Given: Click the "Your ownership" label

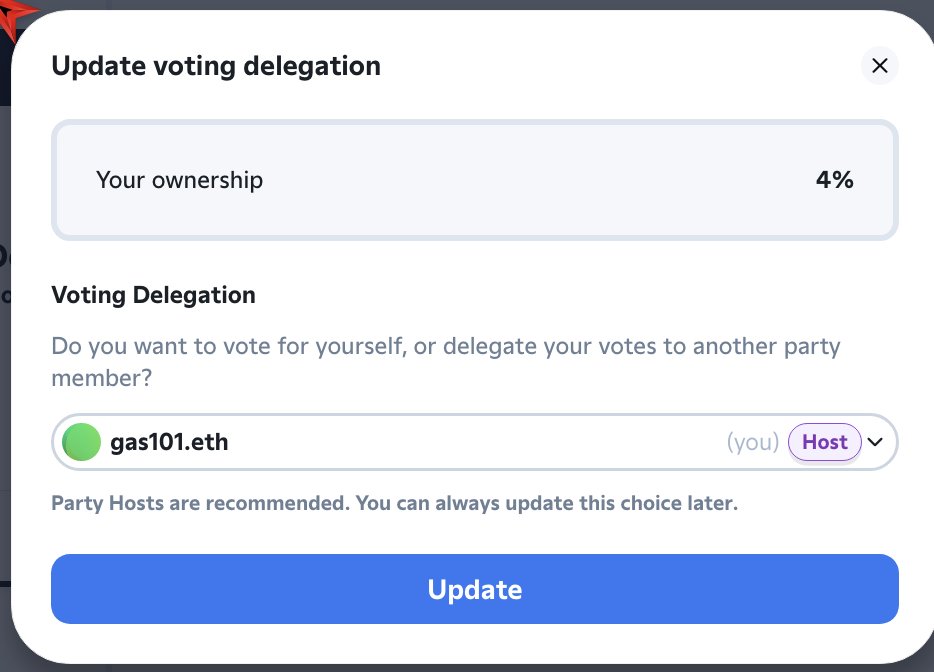Looking at the screenshot, I should point(179,180).
